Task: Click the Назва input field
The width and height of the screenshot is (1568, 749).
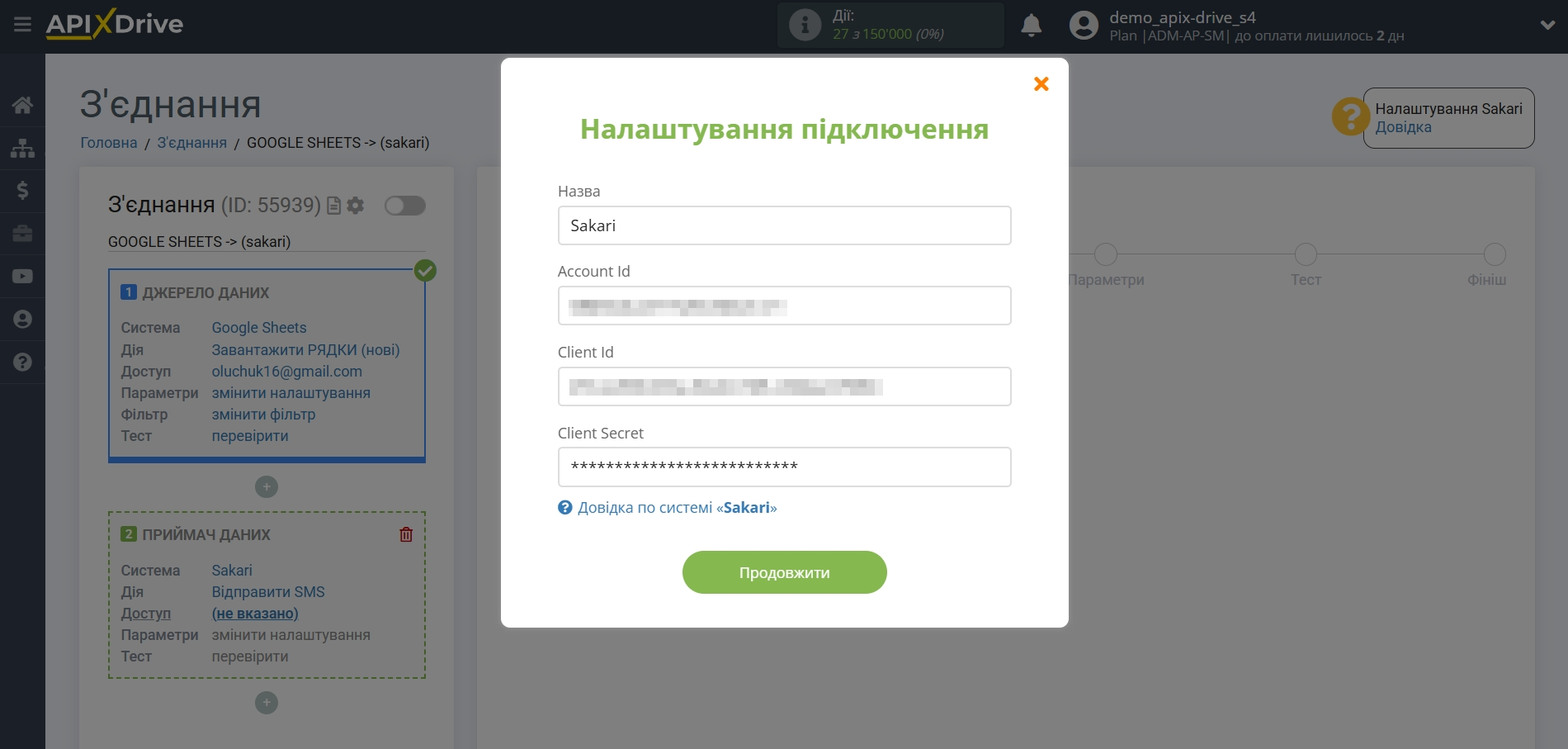Action: (785, 225)
